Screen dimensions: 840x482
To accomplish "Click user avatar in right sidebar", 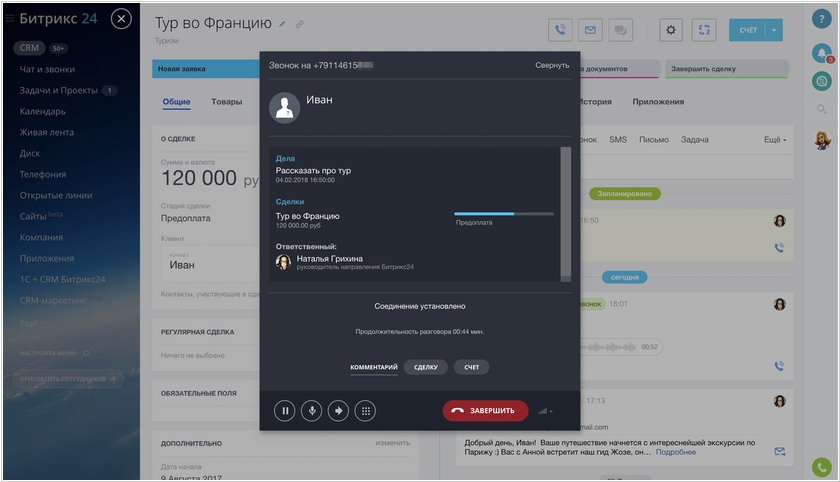I will tap(822, 140).
